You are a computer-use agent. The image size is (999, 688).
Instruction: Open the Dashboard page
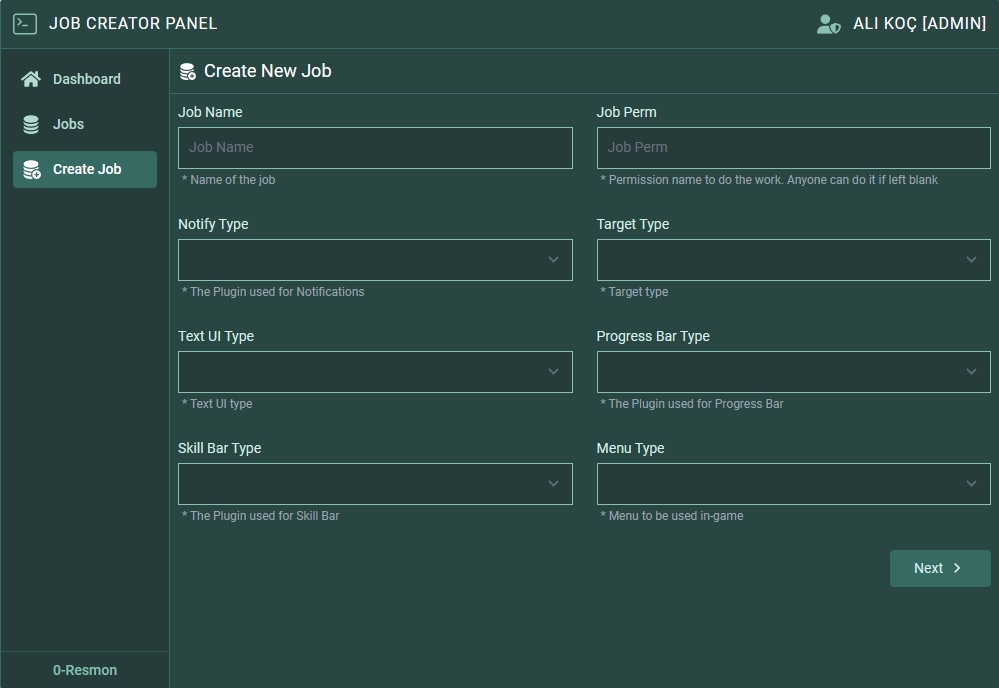(x=85, y=79)
